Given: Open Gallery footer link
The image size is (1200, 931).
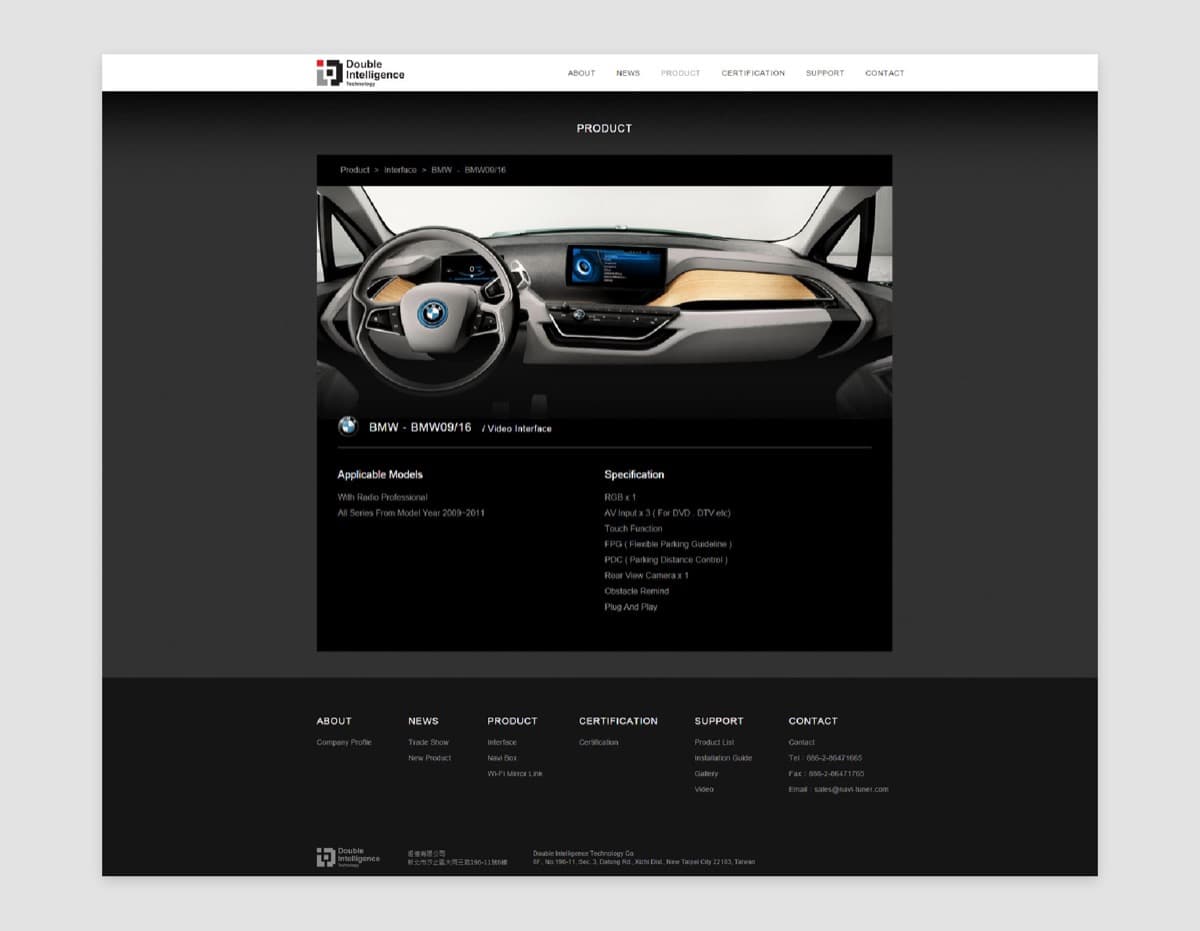Looking at the screenshot, I should click(706, 774).
